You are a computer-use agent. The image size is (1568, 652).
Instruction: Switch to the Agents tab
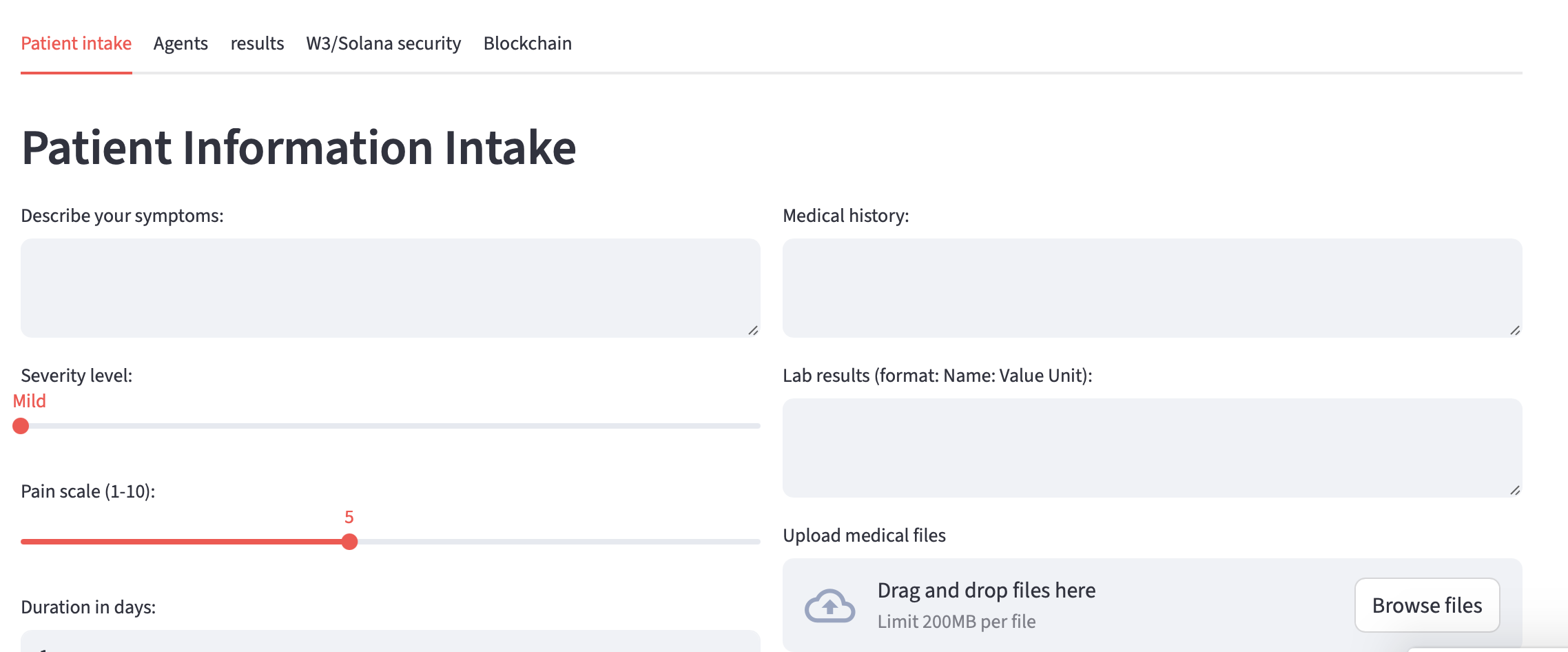180,43
